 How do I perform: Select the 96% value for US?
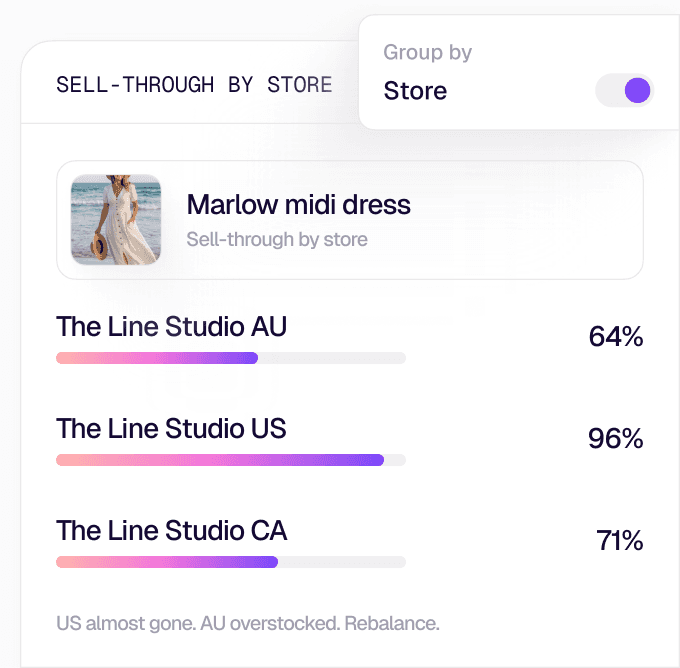tap(615, 438)
